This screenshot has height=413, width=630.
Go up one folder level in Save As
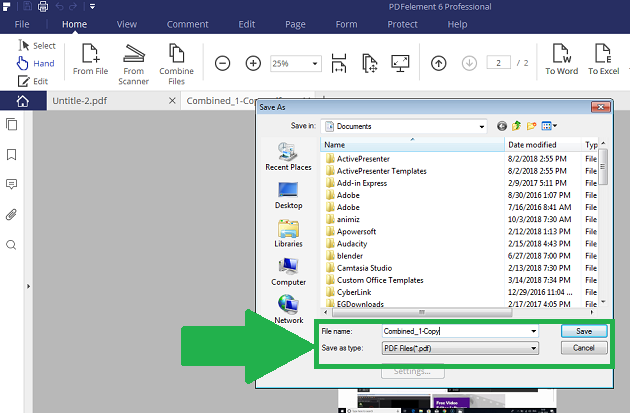click(516, 126)
